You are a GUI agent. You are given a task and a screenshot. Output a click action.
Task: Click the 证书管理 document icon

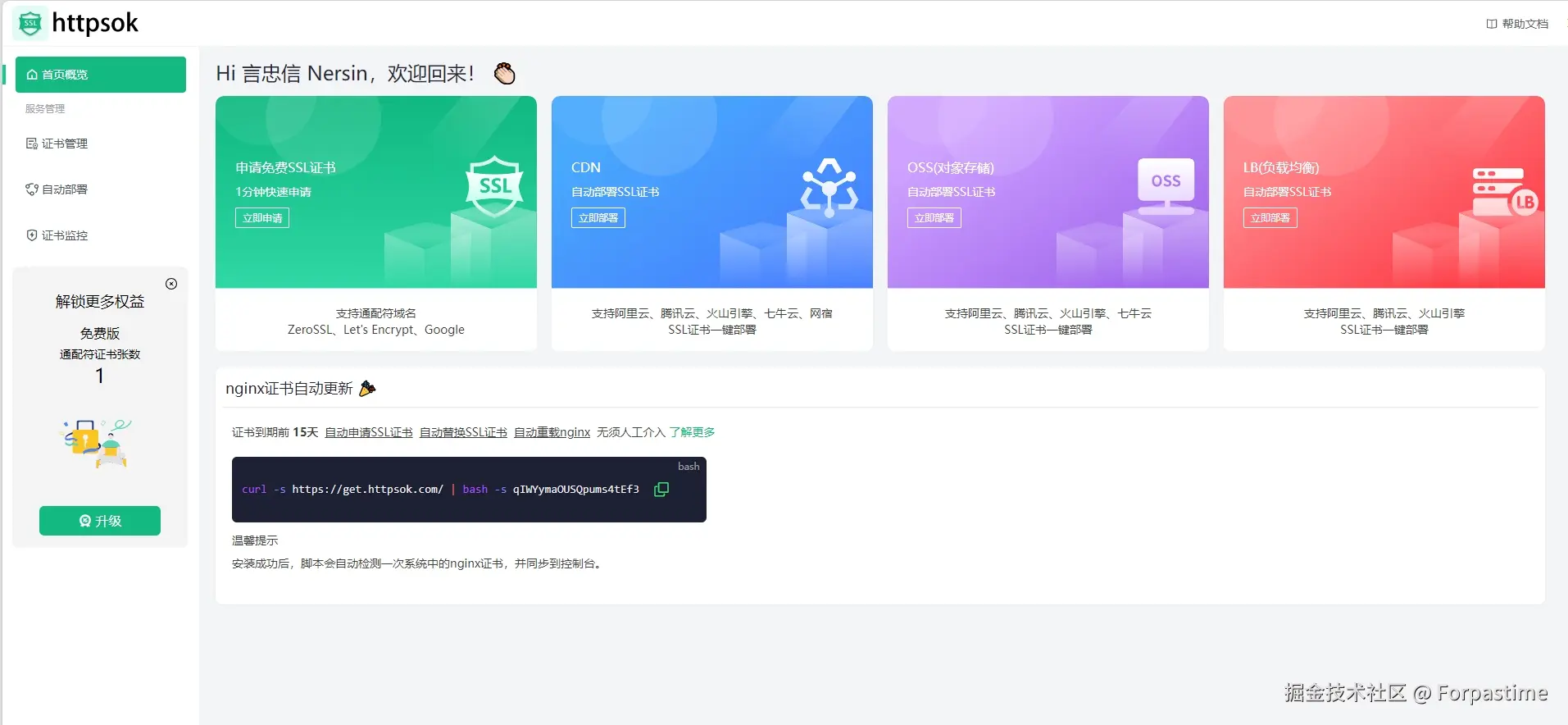point(32,144)
